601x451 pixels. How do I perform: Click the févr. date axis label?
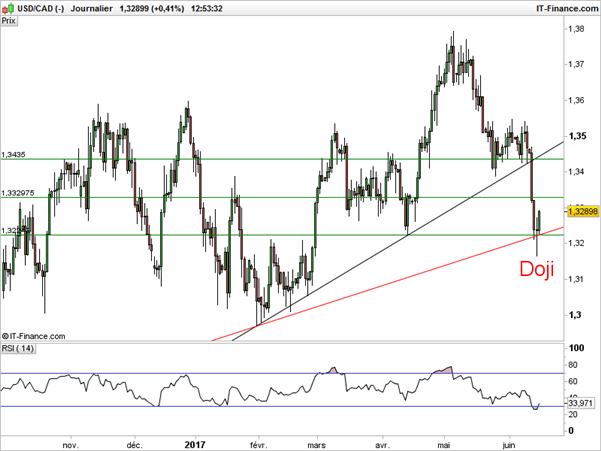pos(258,445)
